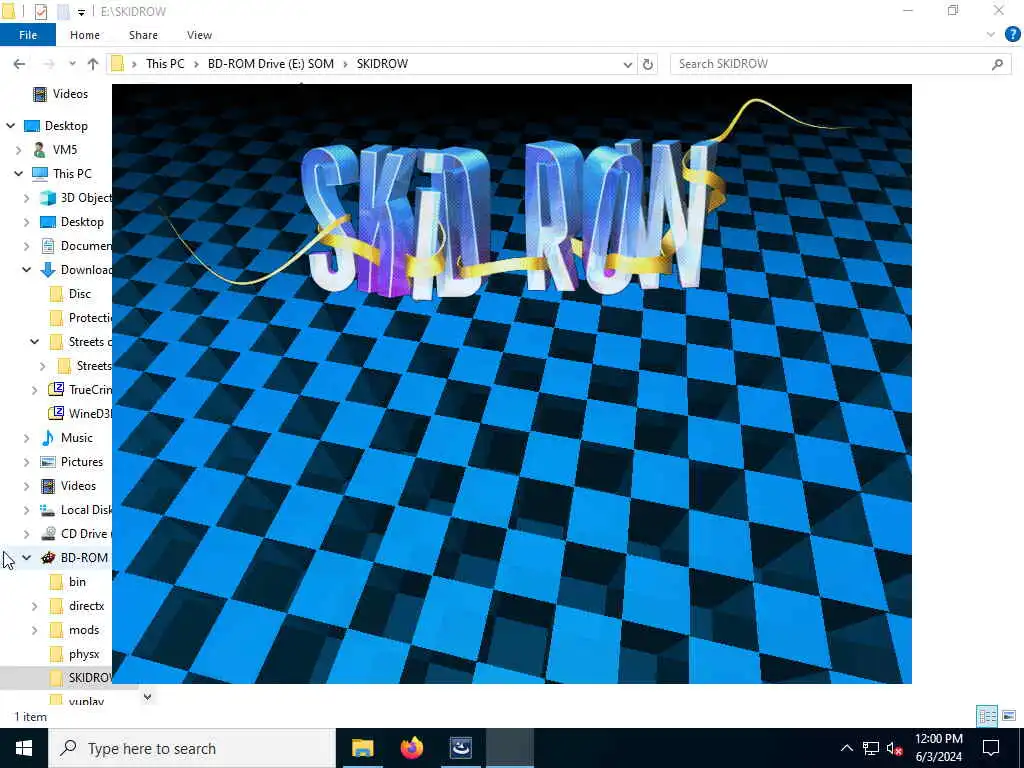The image size is (1024, 768).
Task: Go back to the previous folder
Action: pyautogui.click(x=19, y=64)
